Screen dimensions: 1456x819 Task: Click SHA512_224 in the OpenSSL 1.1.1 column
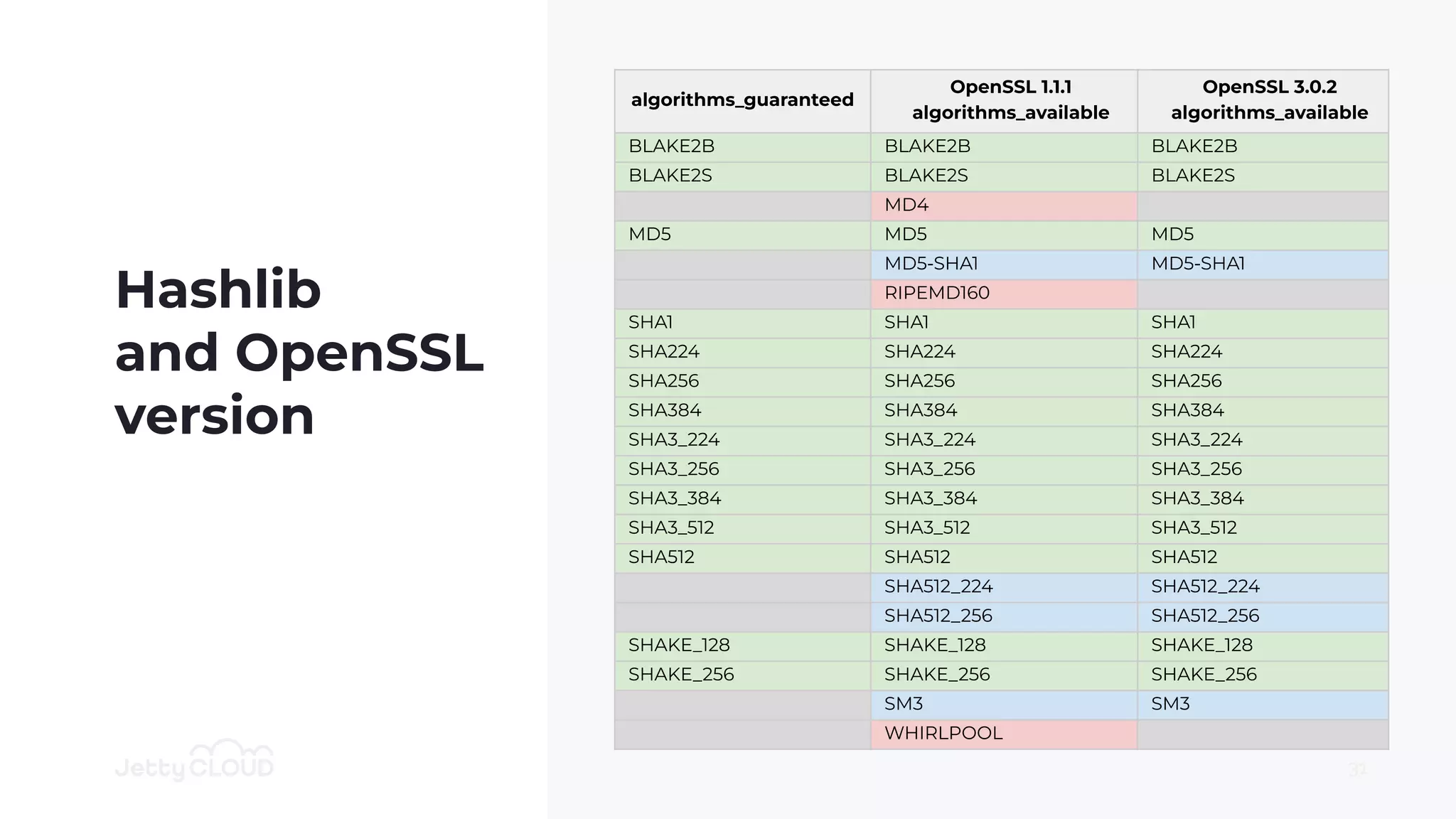tap(938, 587)
